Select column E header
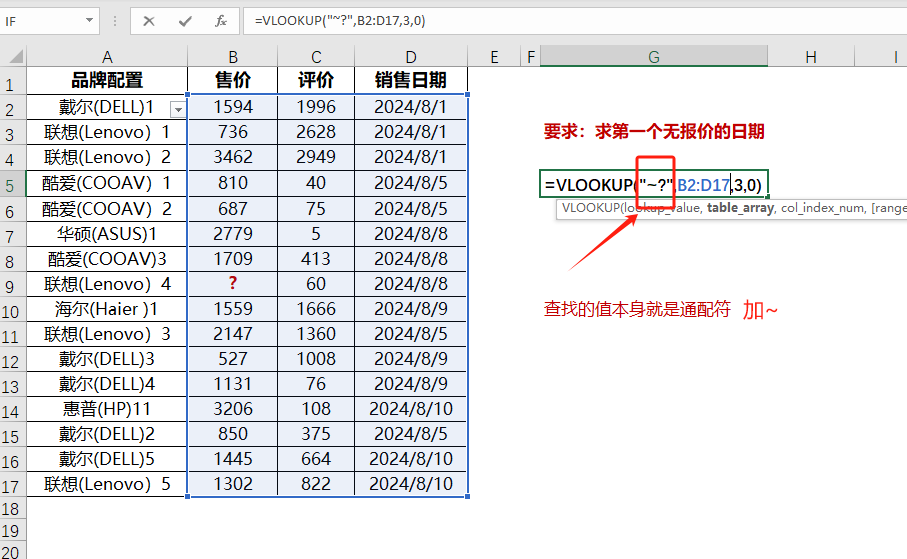907x559 pixels. [494, 57]
